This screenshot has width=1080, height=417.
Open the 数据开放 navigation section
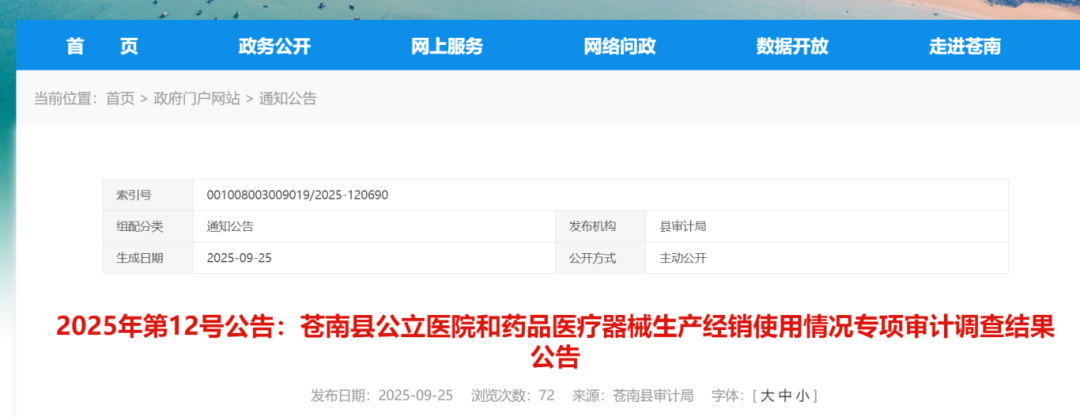[x=792, y=46]
